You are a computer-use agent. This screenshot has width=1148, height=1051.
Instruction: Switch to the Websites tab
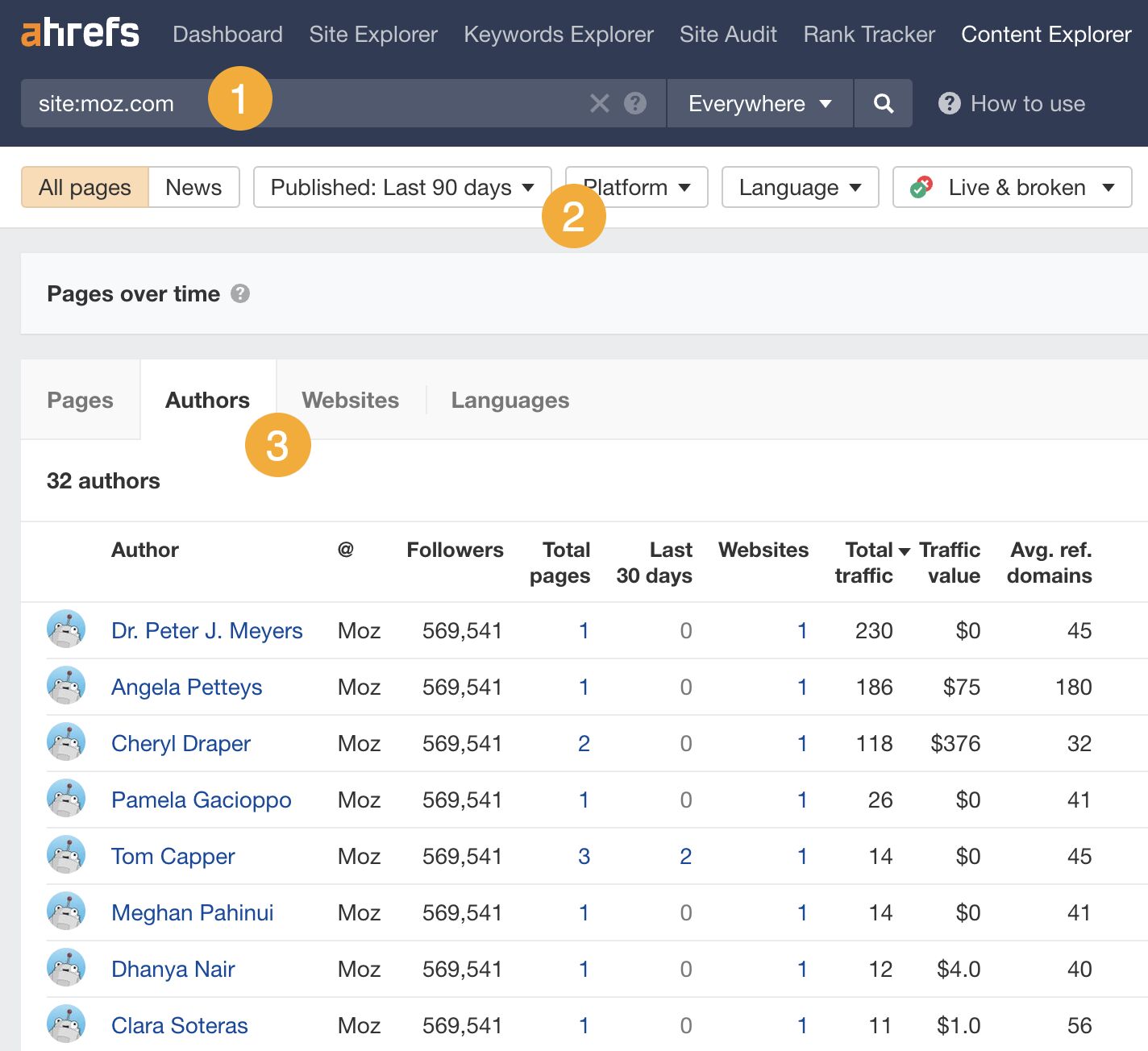350,400
